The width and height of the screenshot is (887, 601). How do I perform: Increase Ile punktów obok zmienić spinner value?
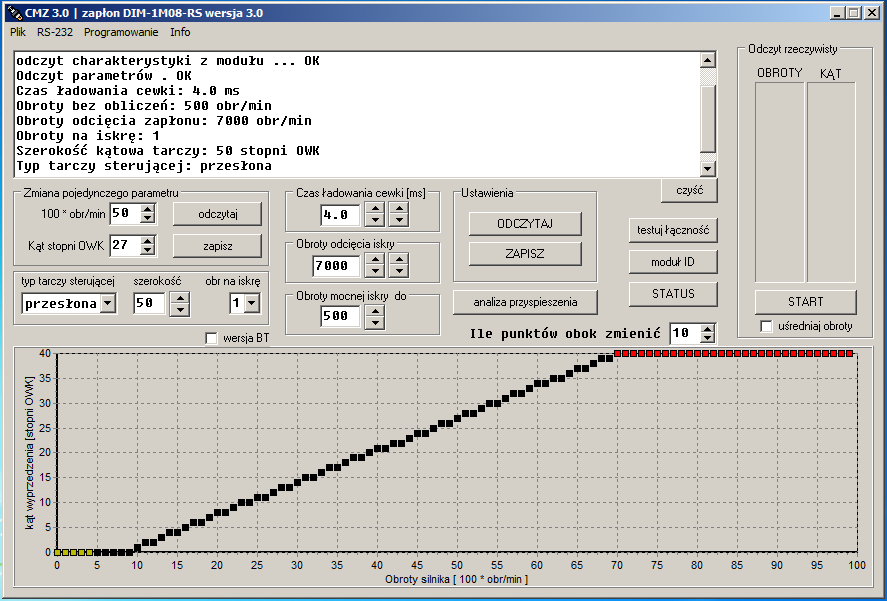(708, 328)
